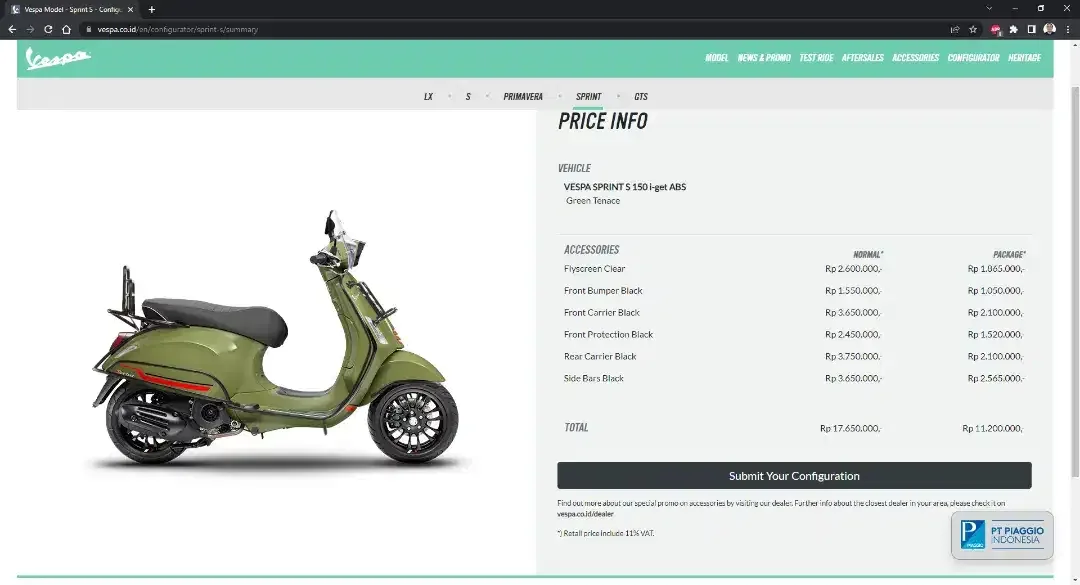Screen dimensions: 1080x585
Task: Open the AFTERSALES menu item
Action: (x=862, y=58)
